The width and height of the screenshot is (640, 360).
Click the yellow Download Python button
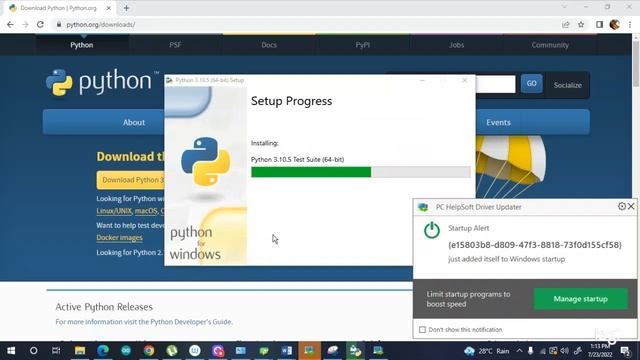tap(131, 180)
